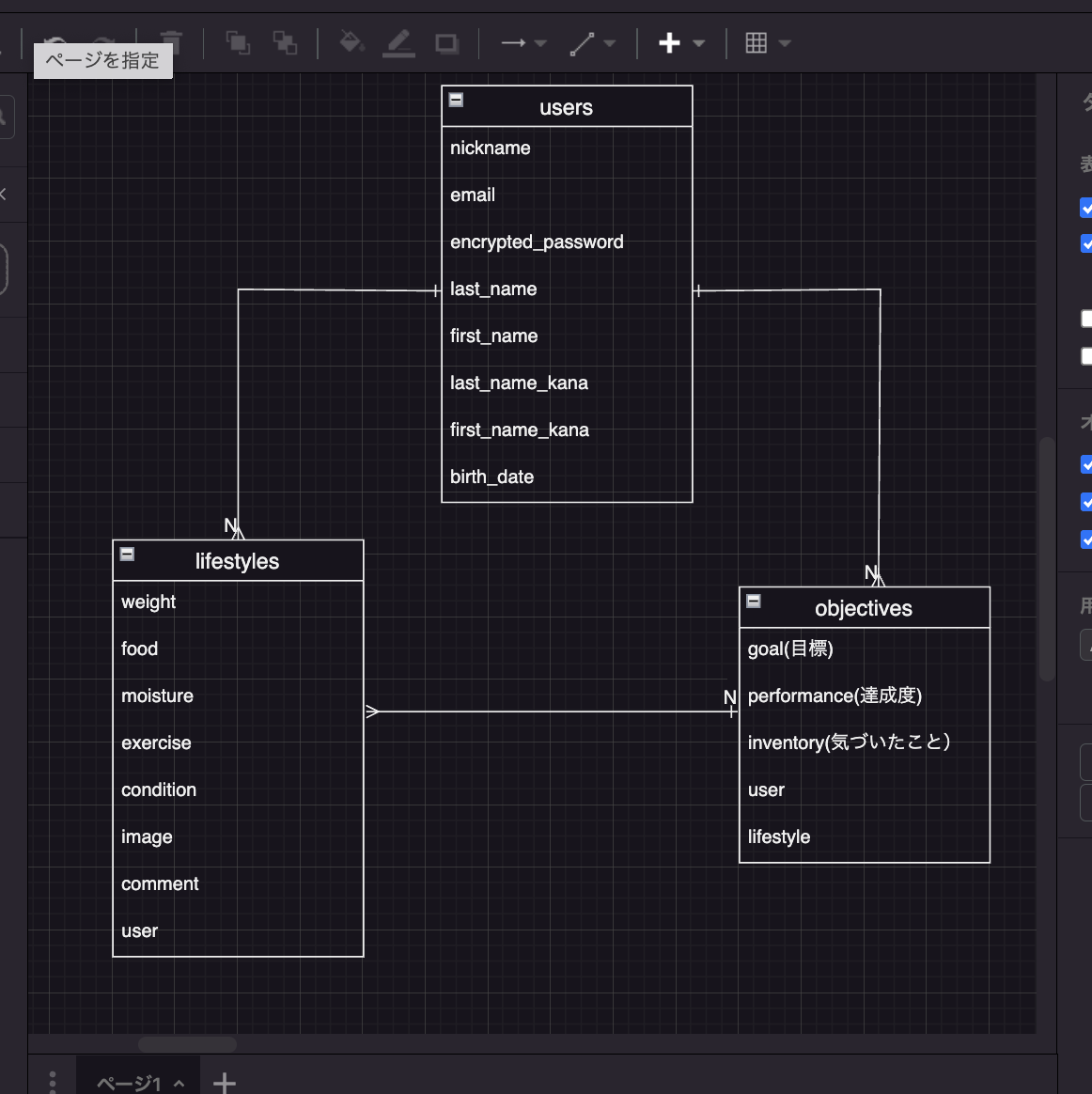Open the Fill Color tool
Image resolution: width=1092 pixels, height=1094 pixels.
(351, 43)
